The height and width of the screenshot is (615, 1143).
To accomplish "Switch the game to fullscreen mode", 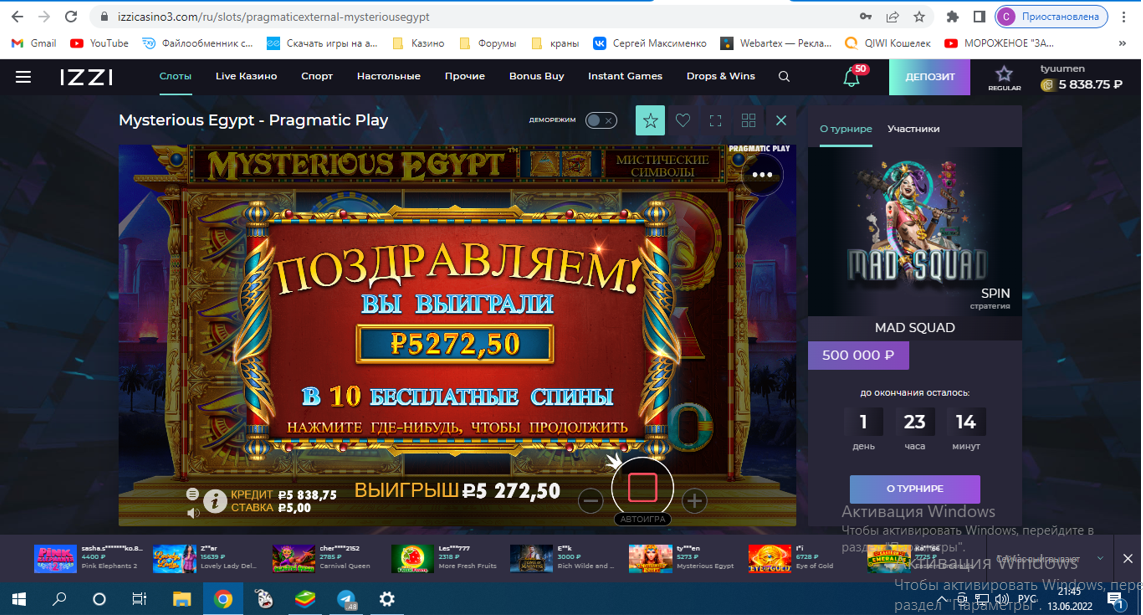I will point(716,121).
